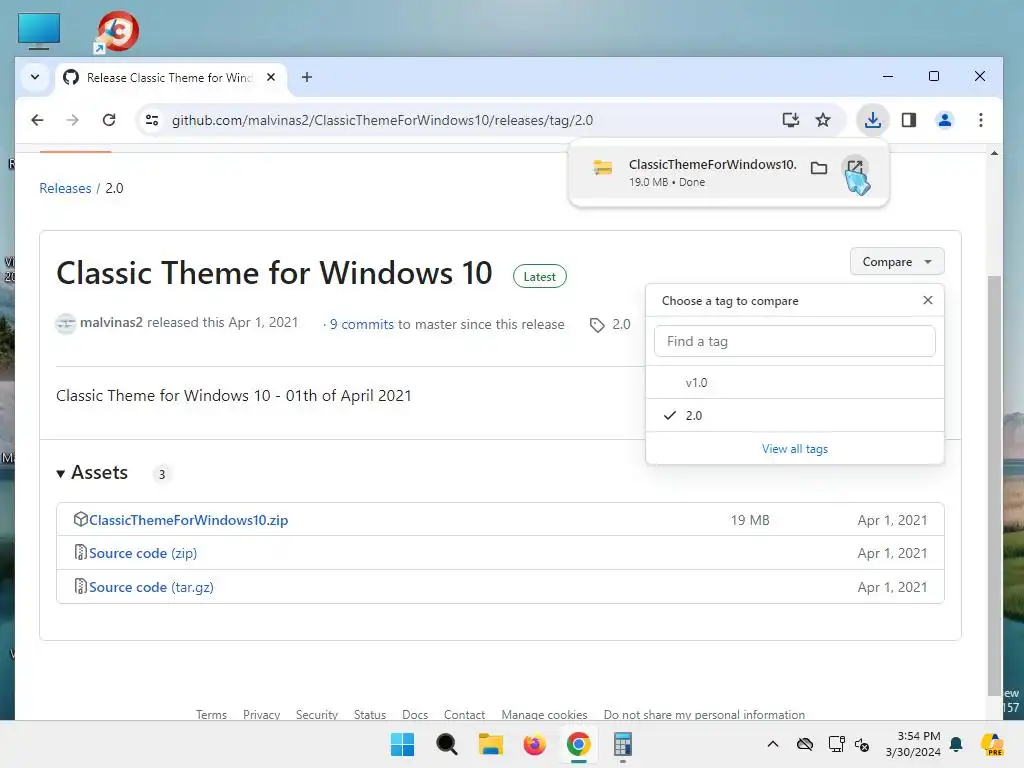Open the 9 commits link
1024x768 pixels.
[x=361, y=325]
